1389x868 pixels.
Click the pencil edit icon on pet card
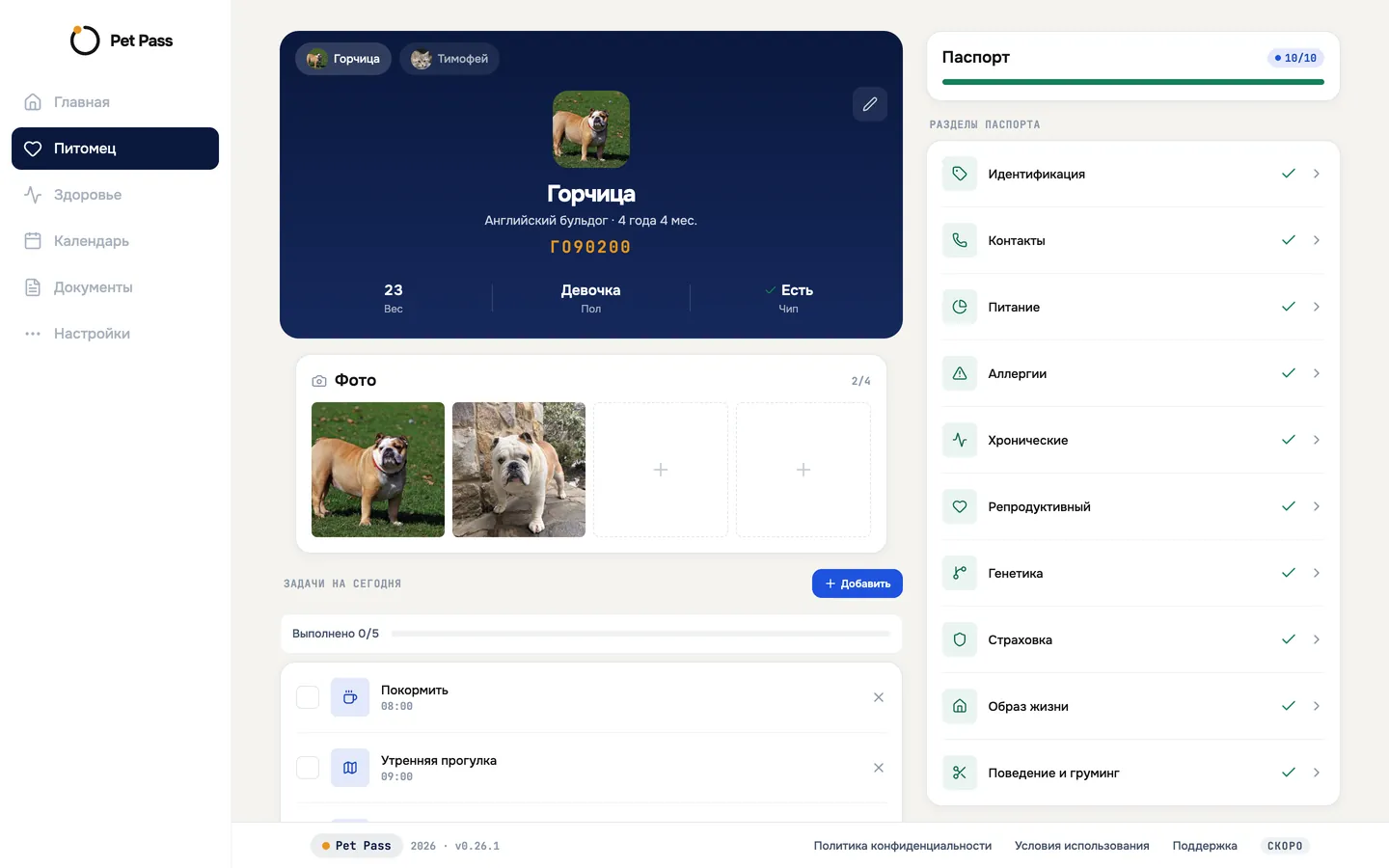869,104
